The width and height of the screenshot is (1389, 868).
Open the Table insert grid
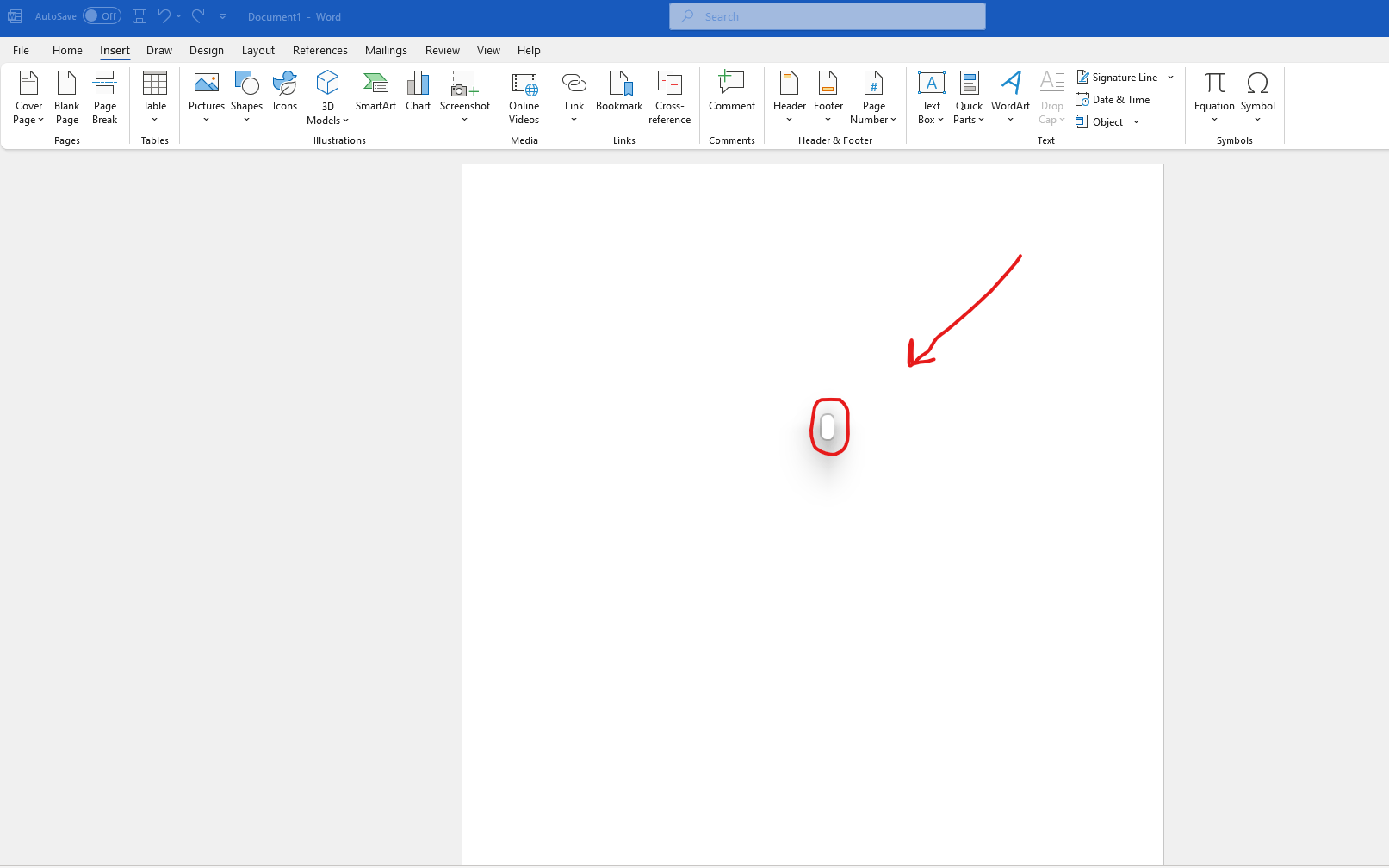[154, 97]
